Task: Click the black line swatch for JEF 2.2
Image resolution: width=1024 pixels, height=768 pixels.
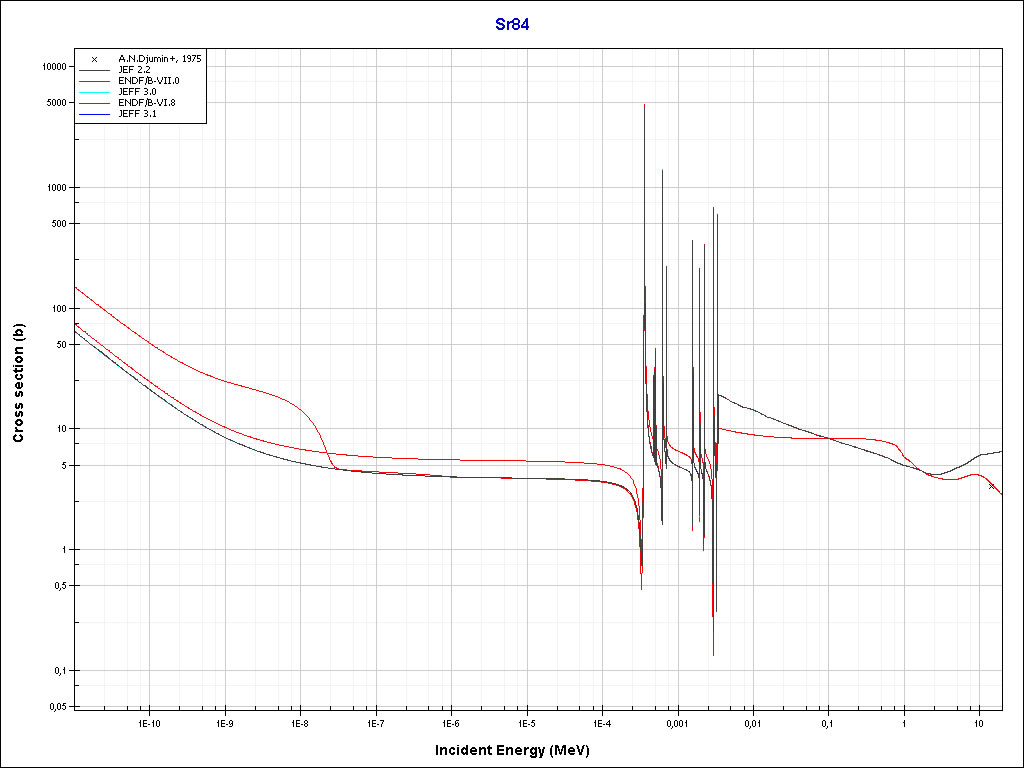Action: (x=94, y=70)
